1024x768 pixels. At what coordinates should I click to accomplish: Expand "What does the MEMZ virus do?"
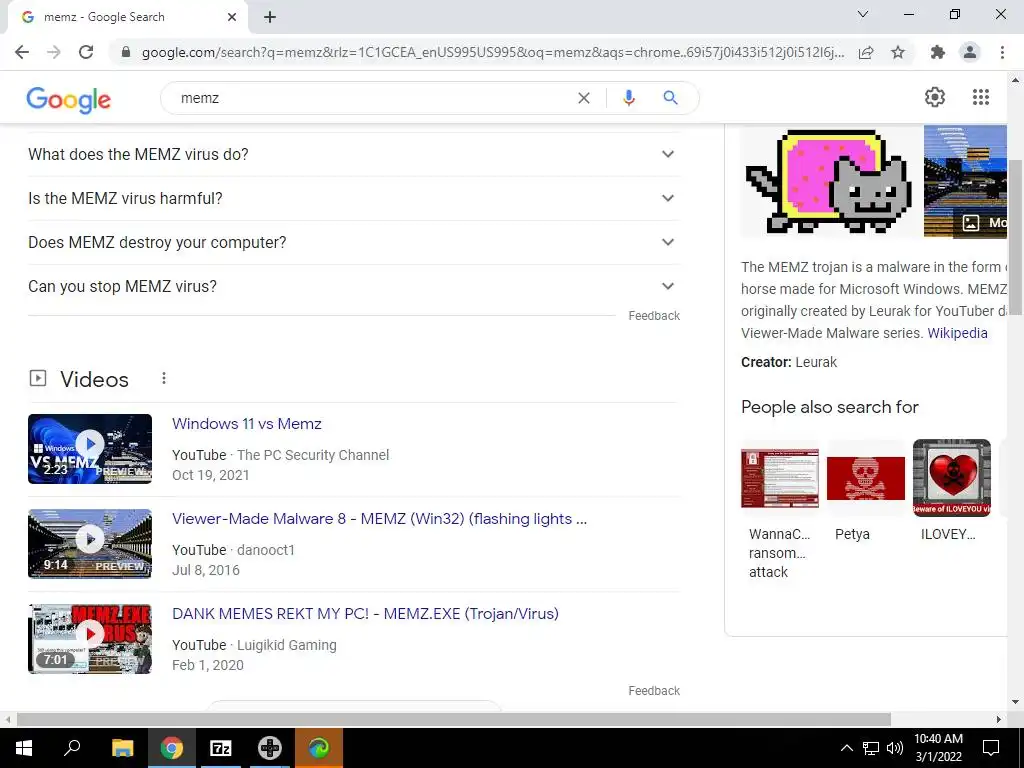[x=354, y=154]
